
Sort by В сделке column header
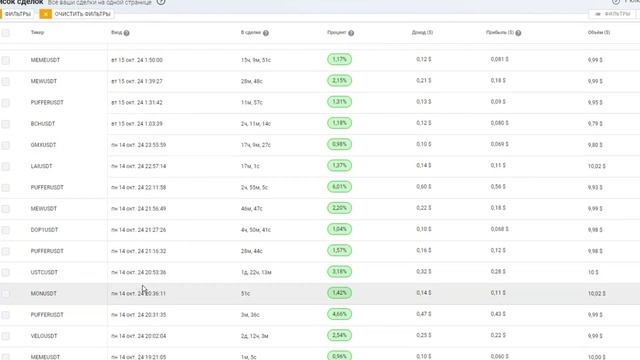[x=251, y=32]
